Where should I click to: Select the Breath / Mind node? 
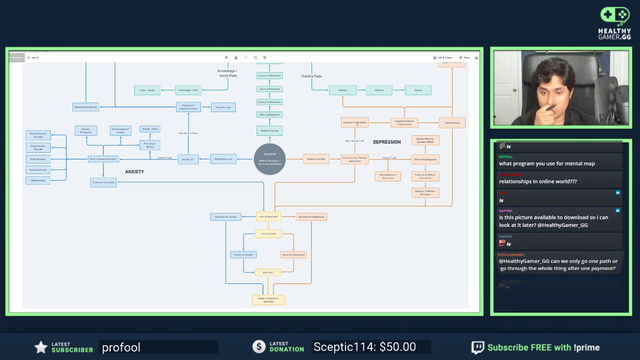[x=150, y=129]
